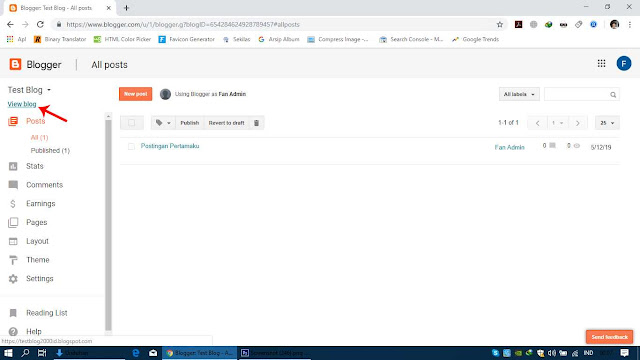Delete selected posts with trash icon

[256, 123]
